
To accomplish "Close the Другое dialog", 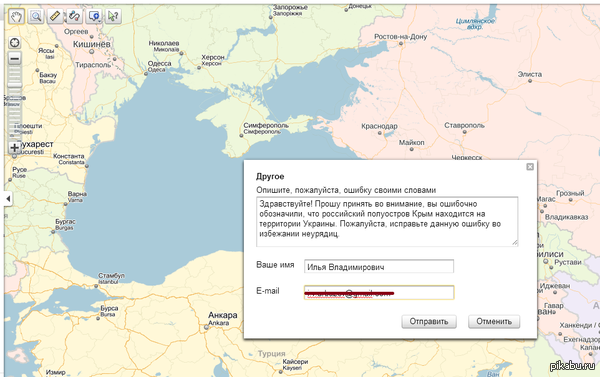I will coord(530,166).
